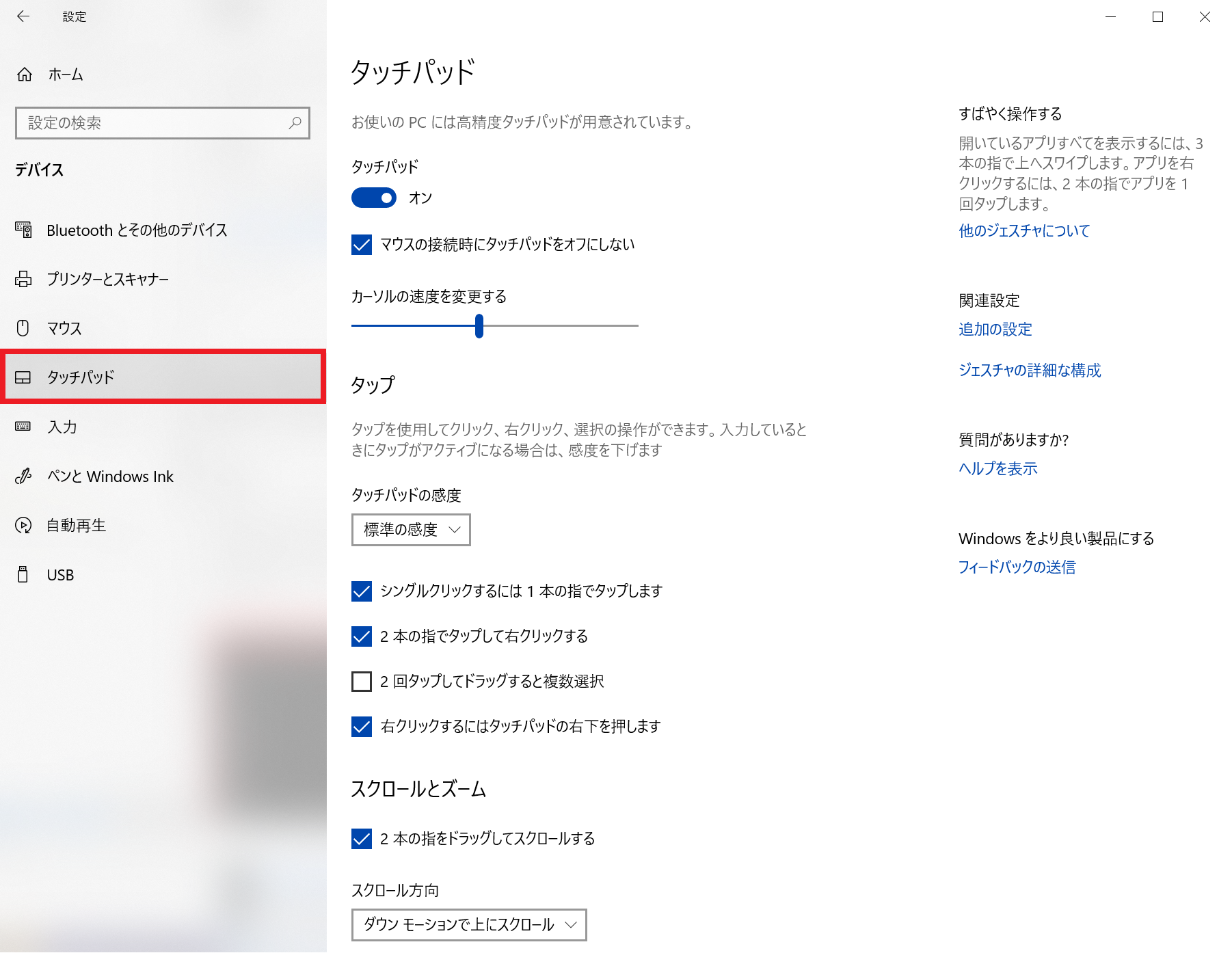1232x953 pixels.
Task: Click the USB icon in sidebar
Action: [23, 574]
